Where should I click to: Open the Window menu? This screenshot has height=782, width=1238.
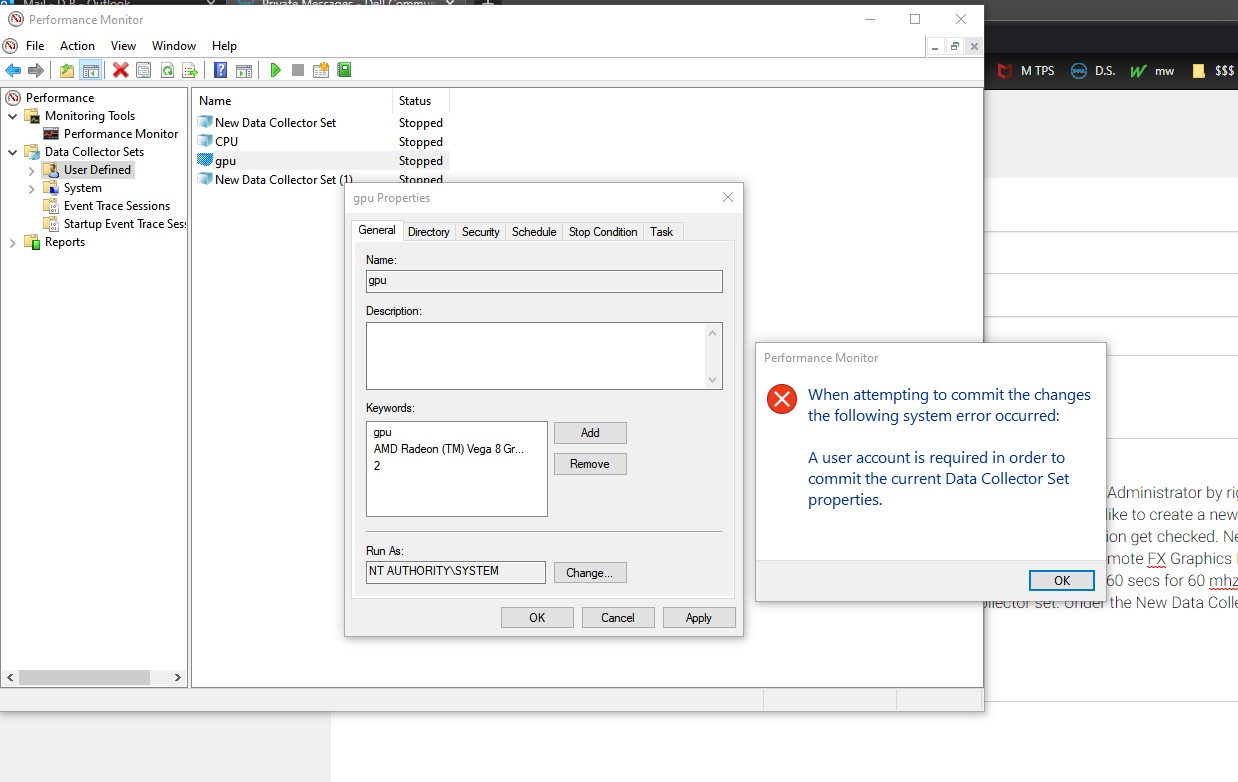(174, 46)
